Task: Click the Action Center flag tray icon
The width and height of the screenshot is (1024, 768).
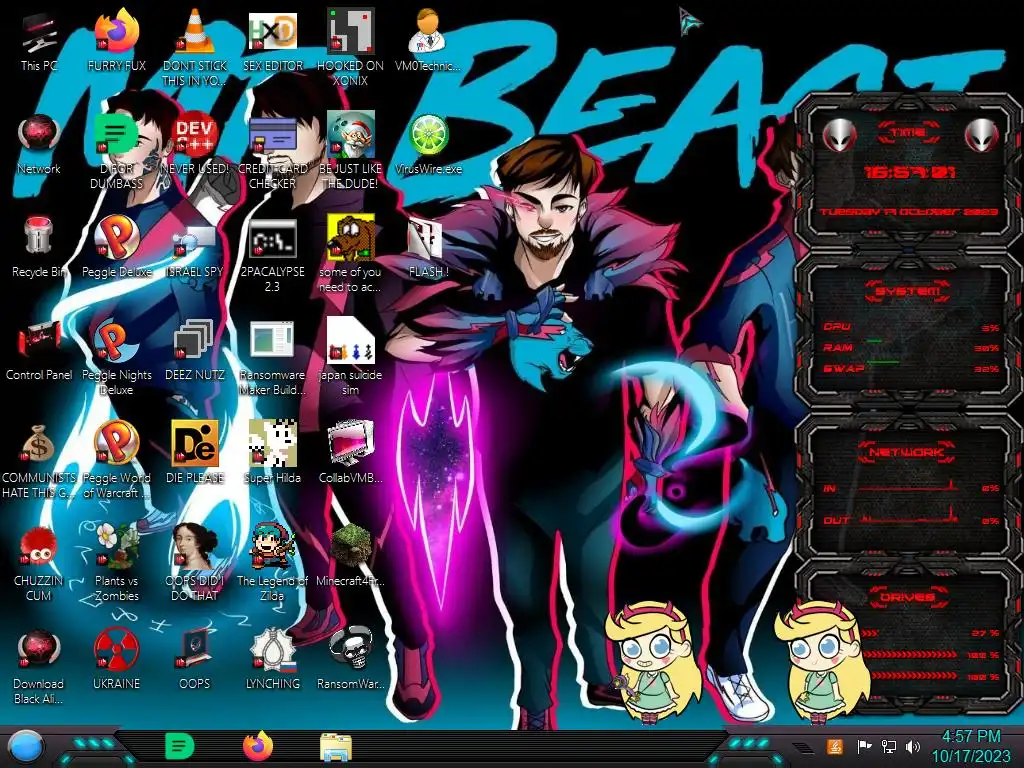Action: (864, 746)
